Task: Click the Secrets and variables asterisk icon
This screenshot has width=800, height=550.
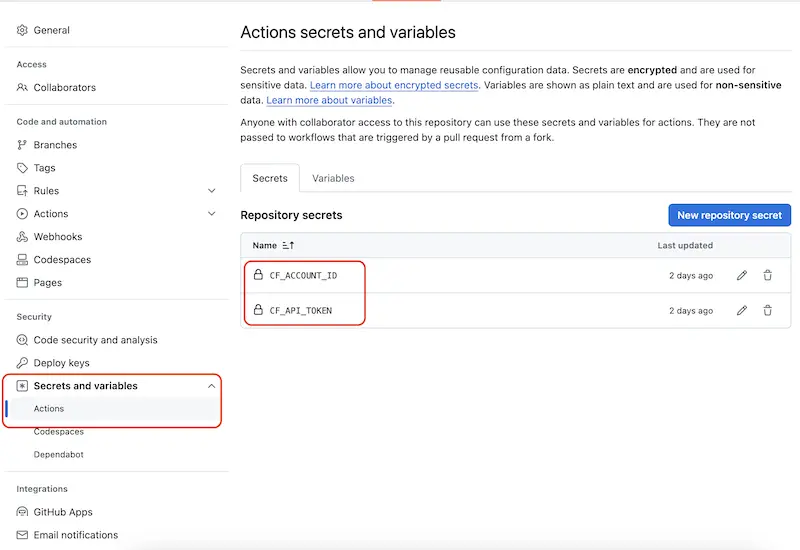Action: [22, 386]
